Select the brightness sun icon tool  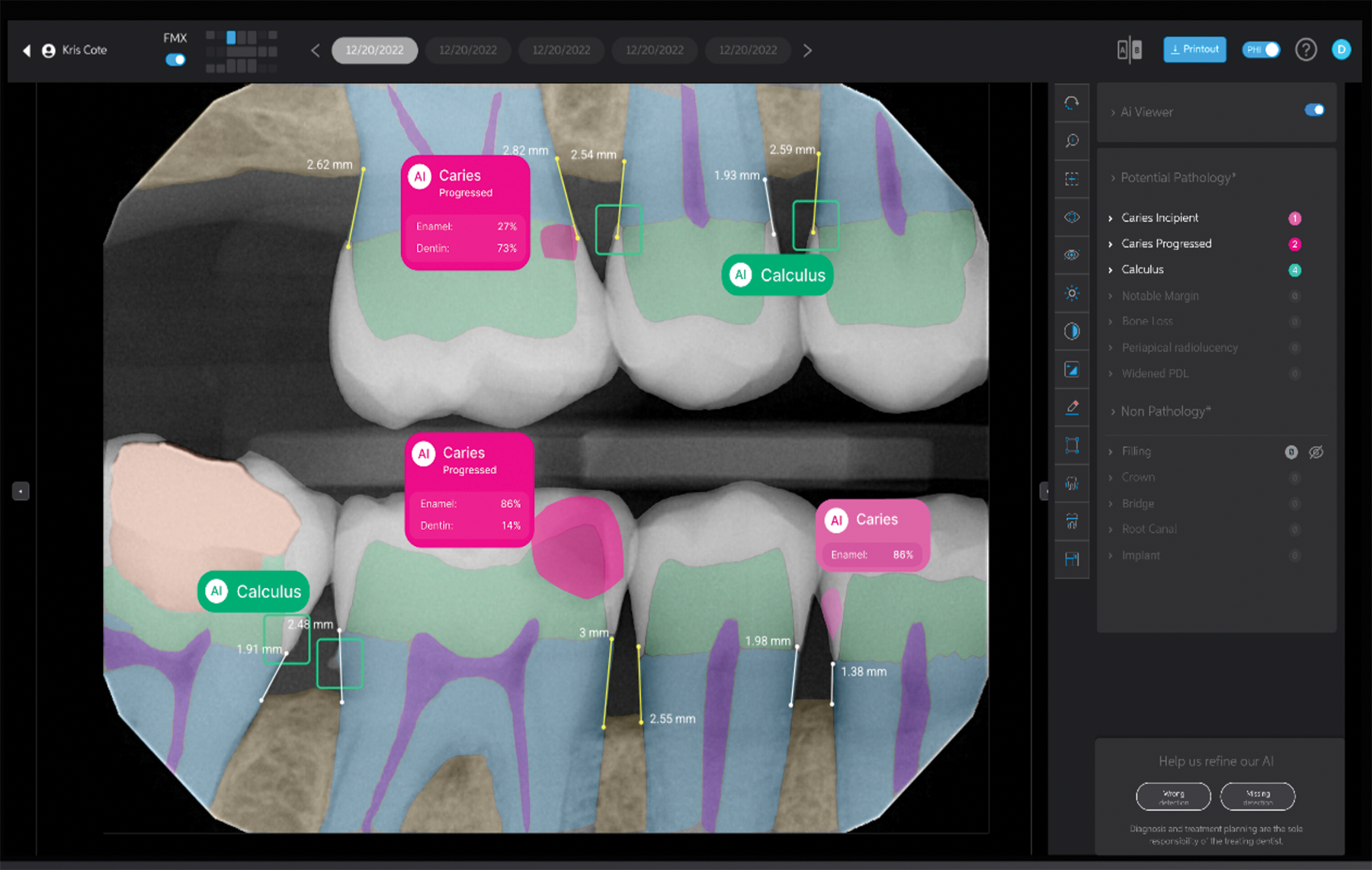click(x=1072, y=294)
